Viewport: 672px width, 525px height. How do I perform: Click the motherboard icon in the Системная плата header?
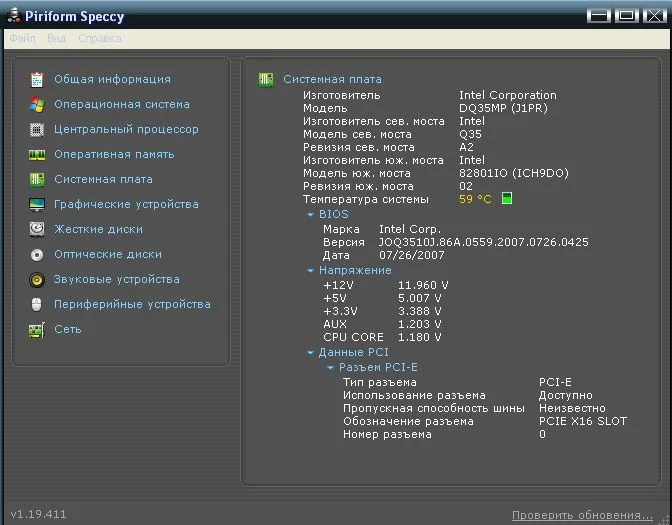[x=266, y=79]
